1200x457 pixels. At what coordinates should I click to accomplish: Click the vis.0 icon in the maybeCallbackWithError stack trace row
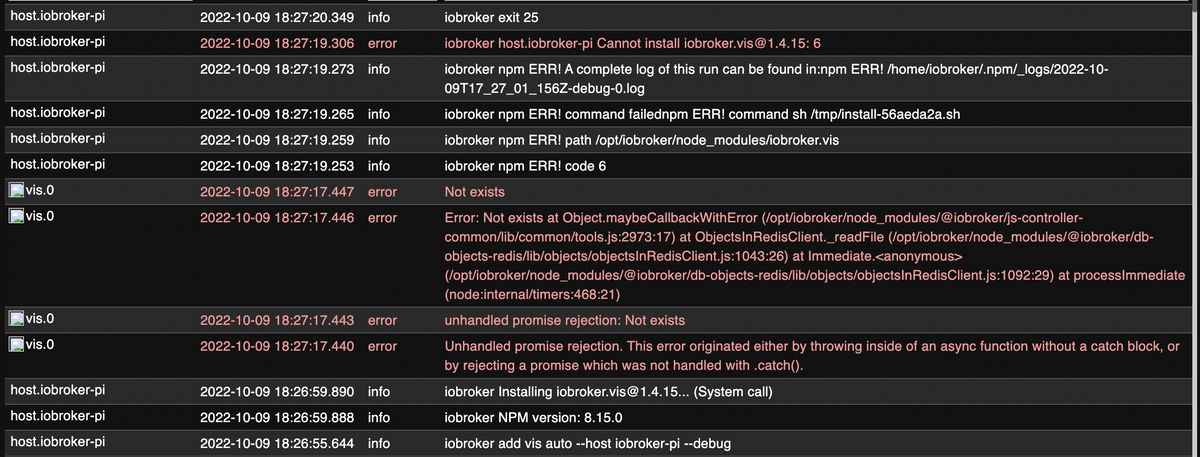18,216
